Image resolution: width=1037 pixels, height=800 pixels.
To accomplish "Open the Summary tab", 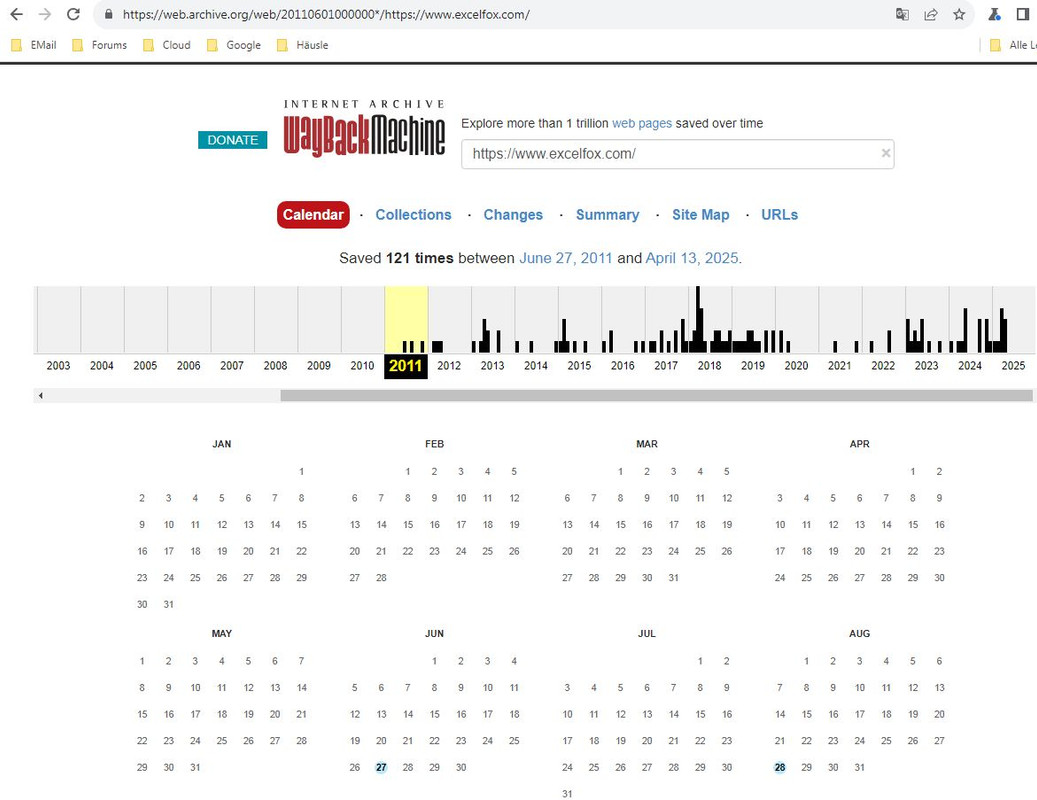I will coord(607,215).
